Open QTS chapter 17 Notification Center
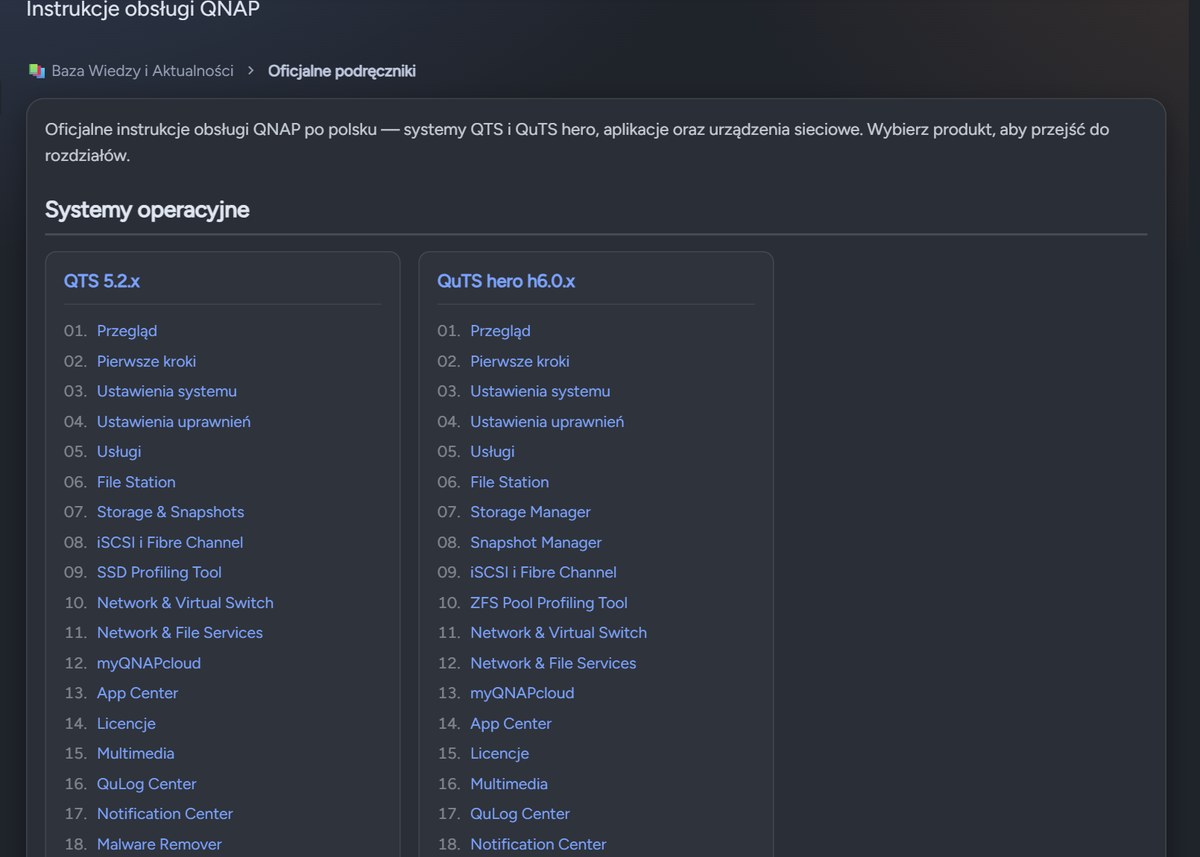1200x857 pixels. (165, 814)
